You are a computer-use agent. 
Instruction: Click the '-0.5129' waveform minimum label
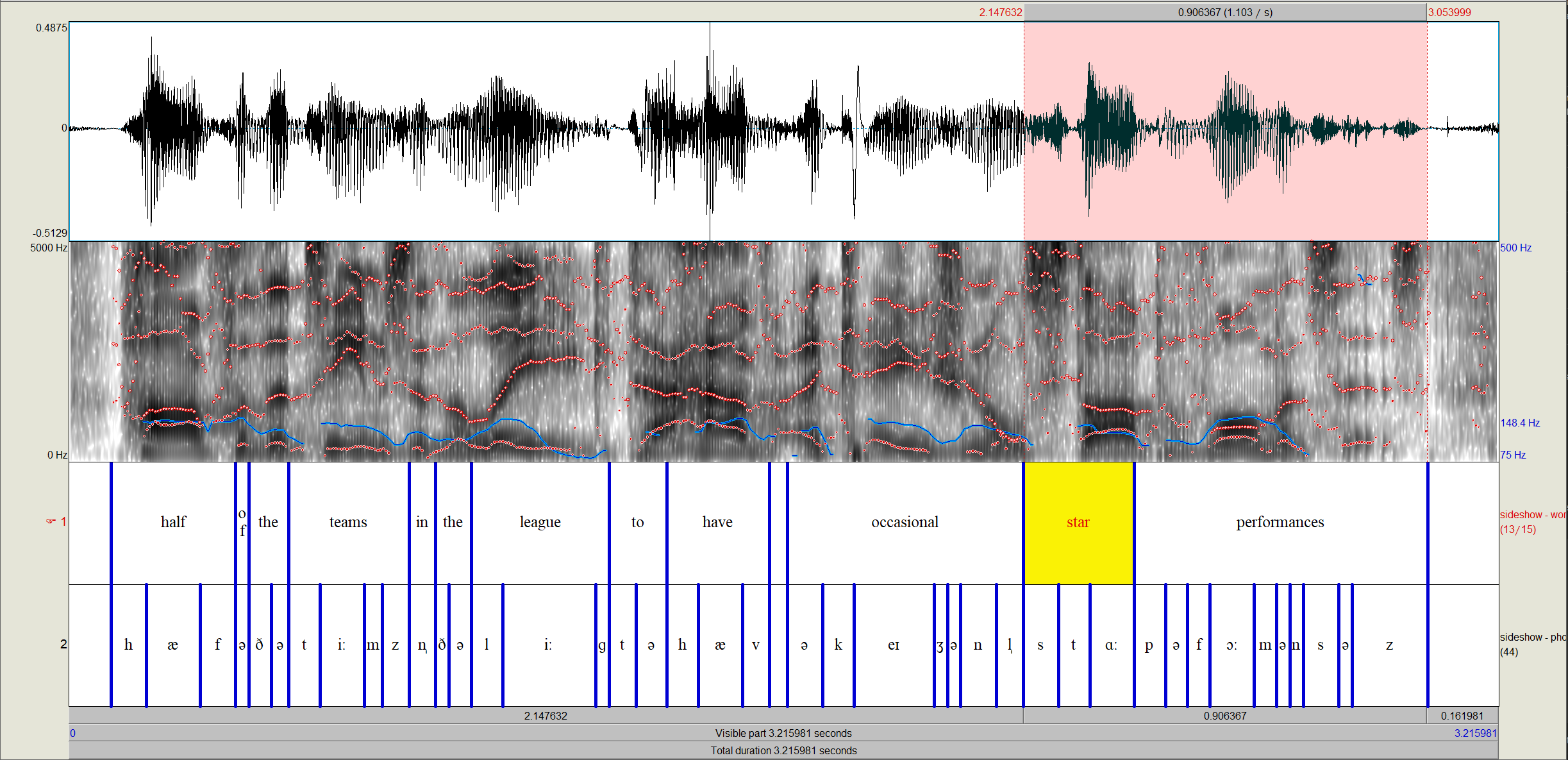point(50,233)
